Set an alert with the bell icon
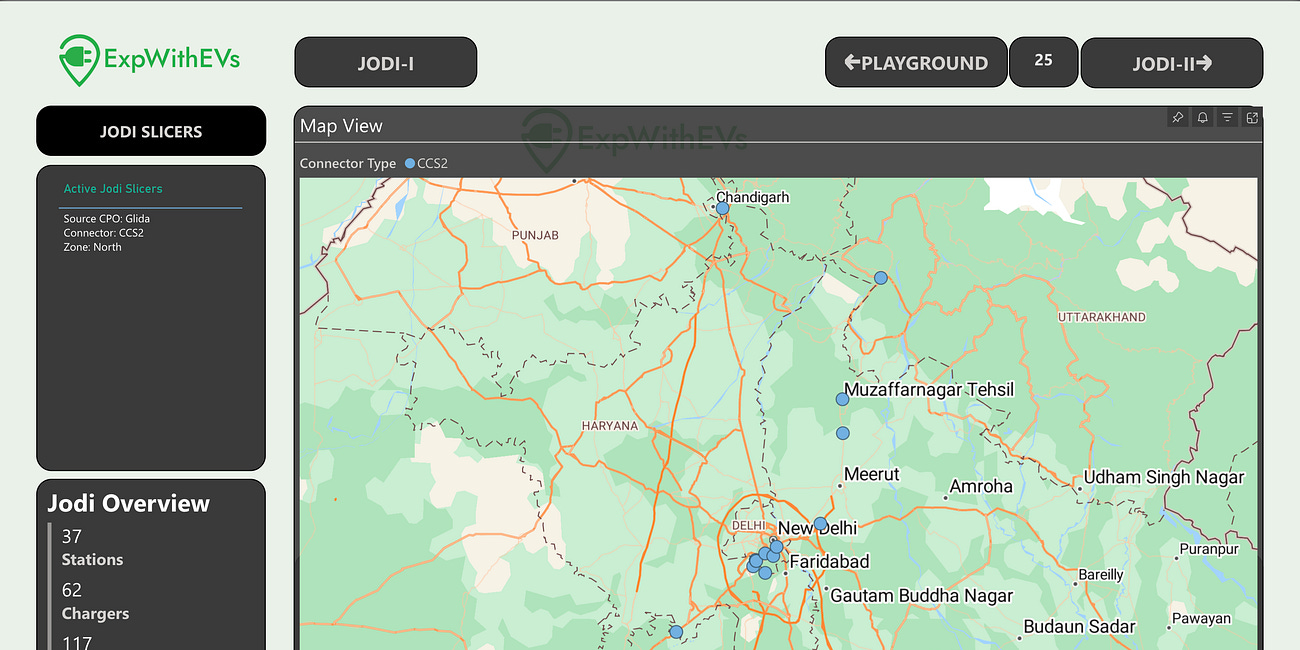Image resolution: width=1300 pixels, height=650 pixels. tap(1203, 118)
